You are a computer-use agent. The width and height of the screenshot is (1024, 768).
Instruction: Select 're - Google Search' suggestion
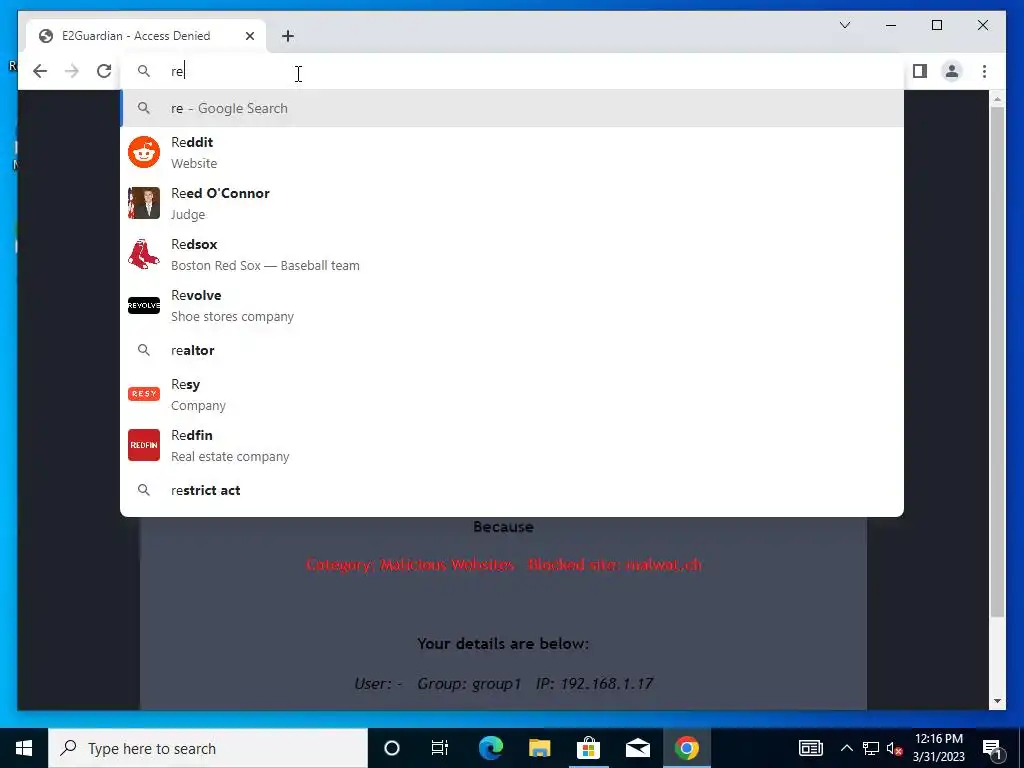512,108
